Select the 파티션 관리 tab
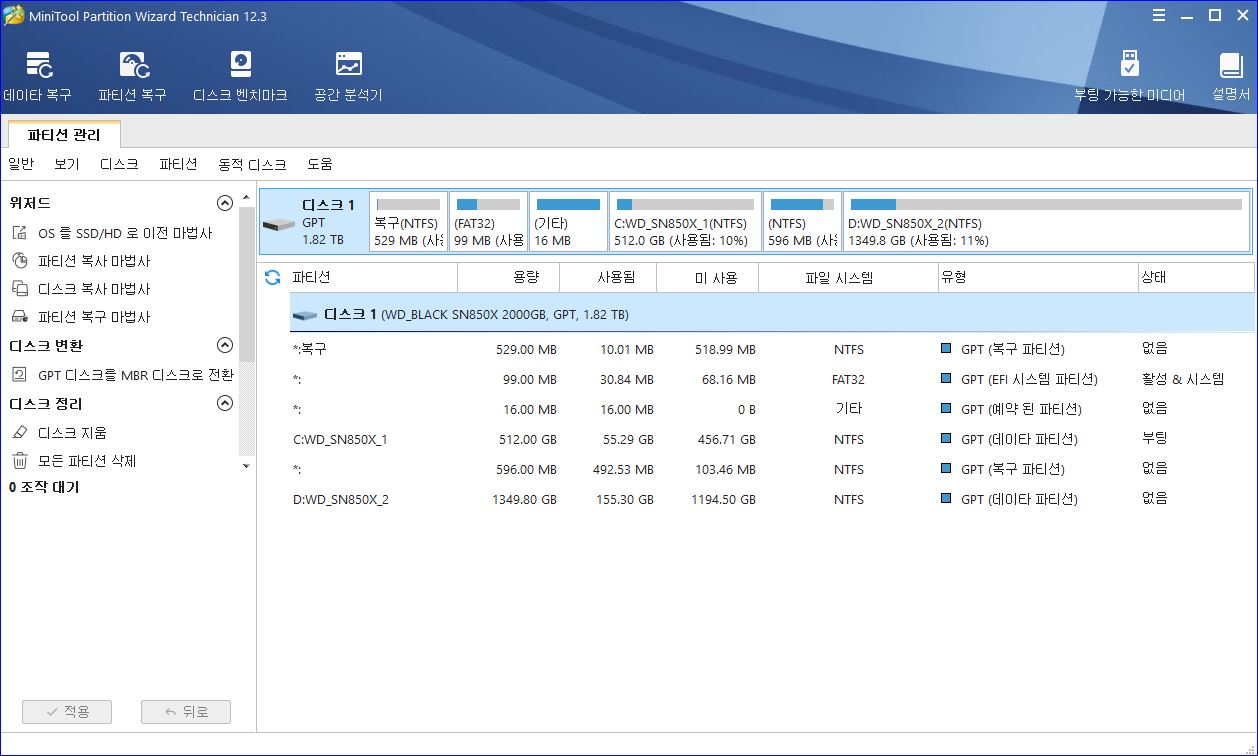The height and width of the screenshot is (756, 1258). pos(64,135)
